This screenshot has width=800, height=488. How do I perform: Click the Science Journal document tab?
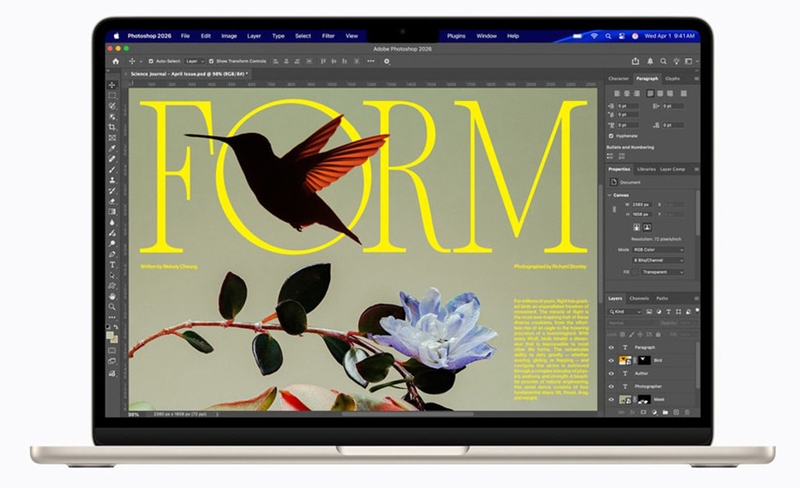coord(189,74)
